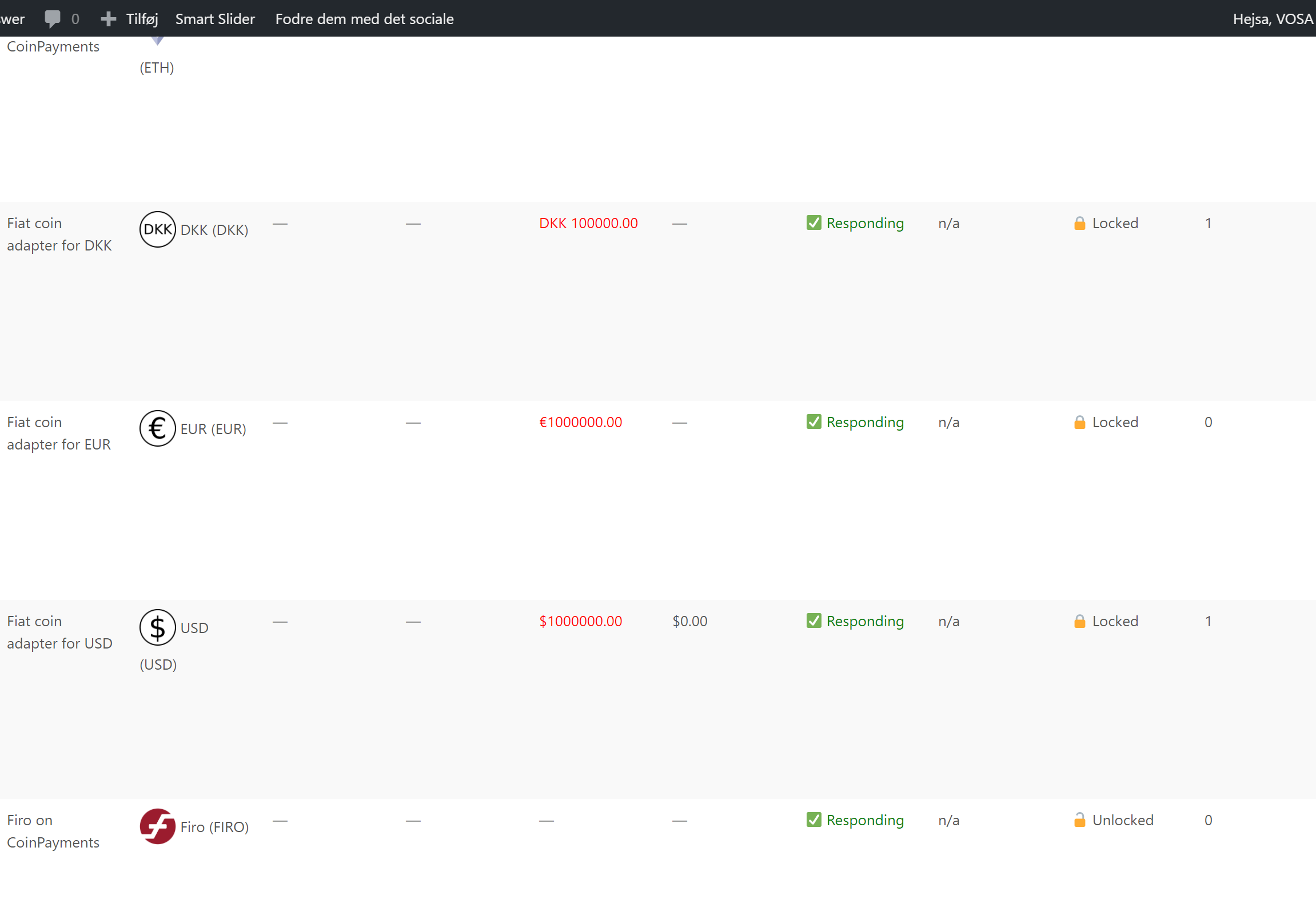
Task: Open Fodre dem med det sociale menu
Action: pyautogui.click(x=364, y=19)
